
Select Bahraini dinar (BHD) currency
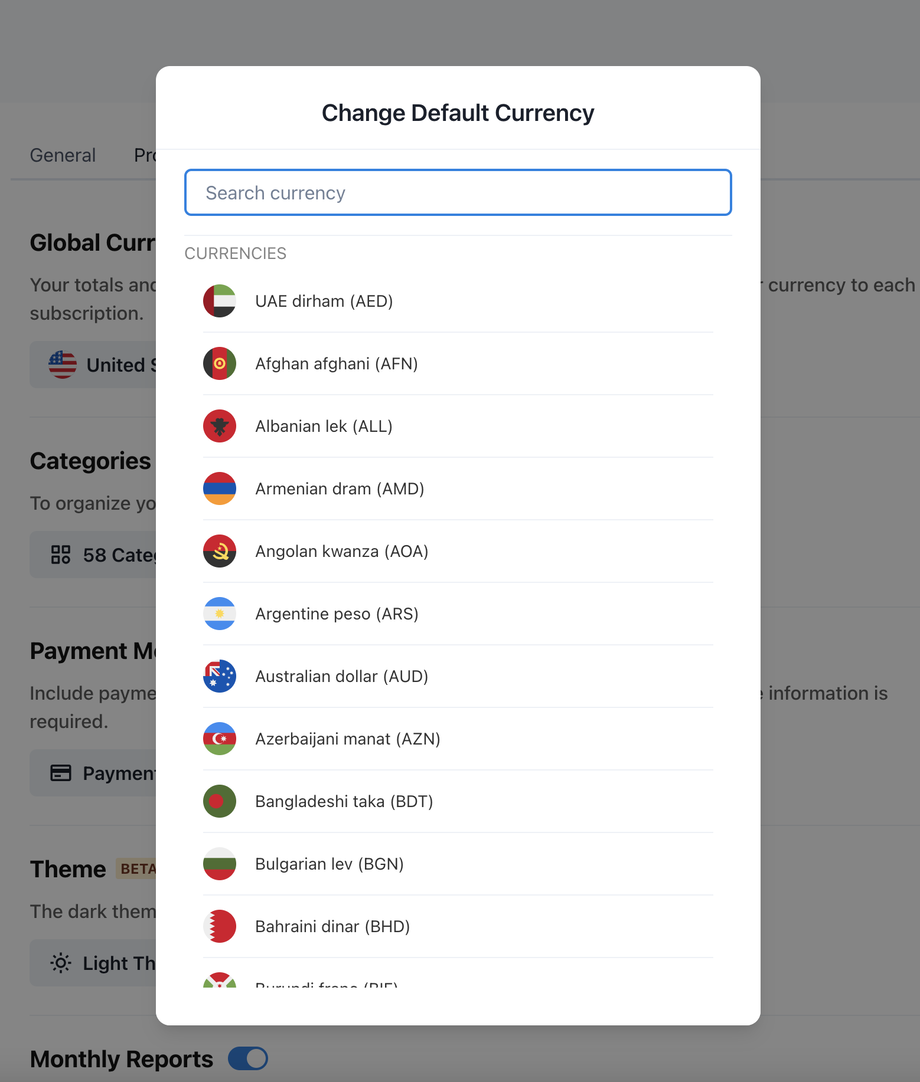tap(332, 926)
